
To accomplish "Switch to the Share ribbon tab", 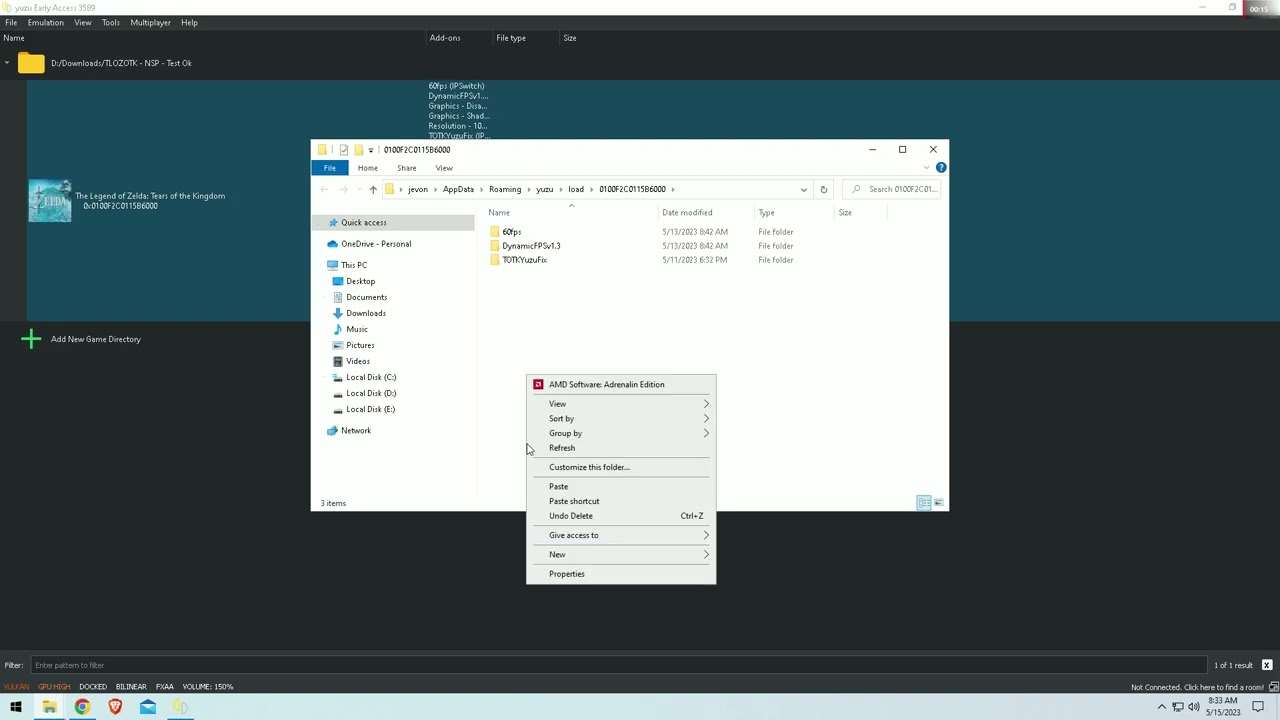I will 407,168.
